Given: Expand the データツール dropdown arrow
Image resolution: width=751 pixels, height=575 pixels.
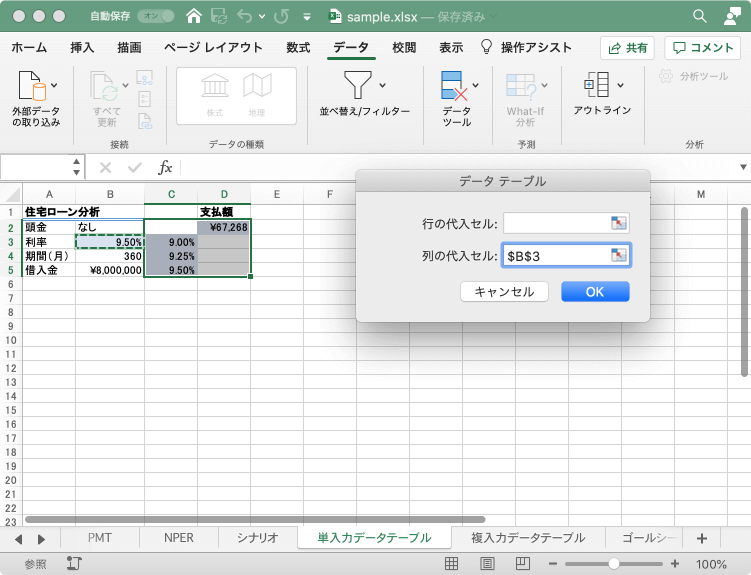Looking at the screenshot, I should pos(475,85).
